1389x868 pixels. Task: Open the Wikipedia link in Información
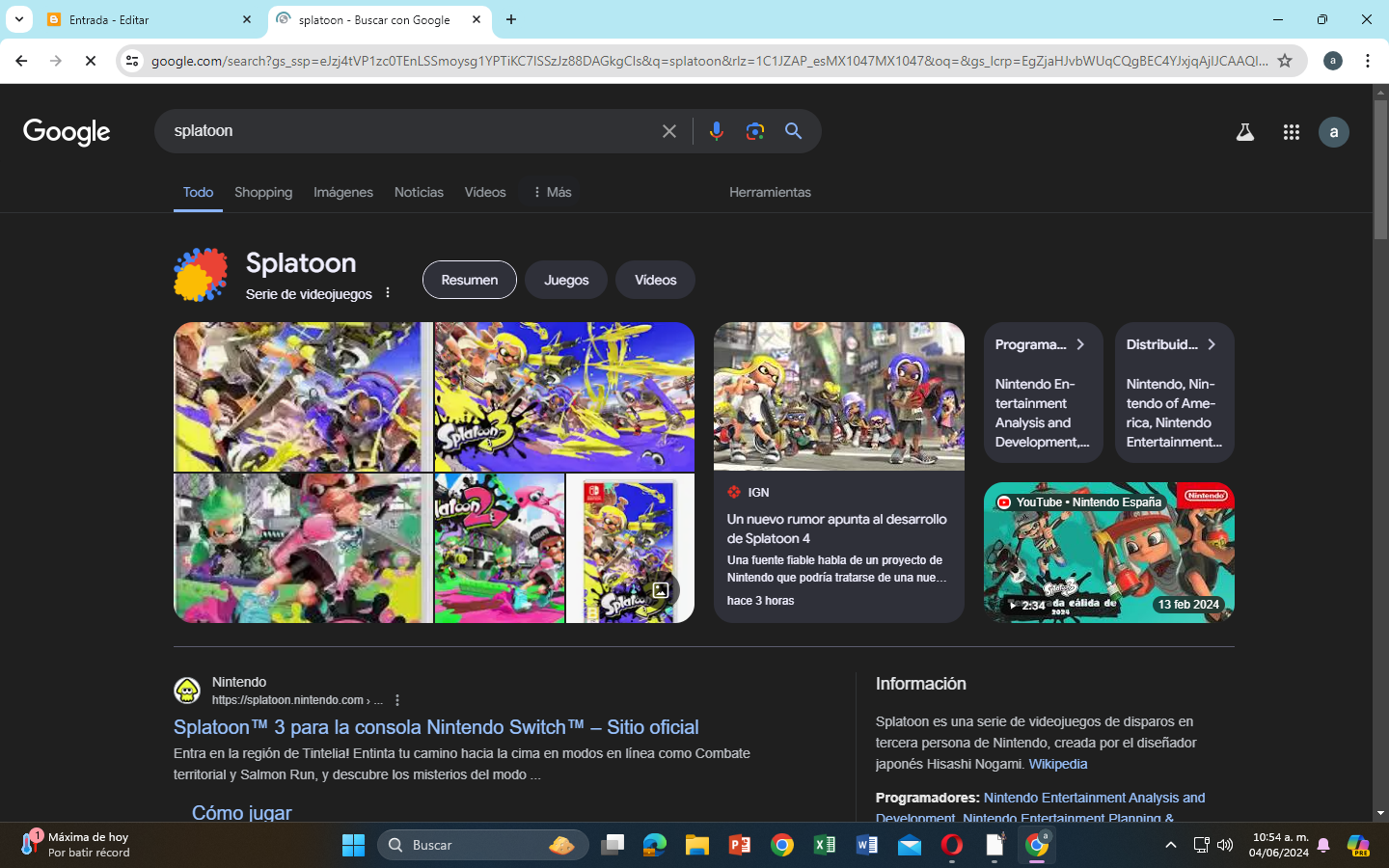(1057, 764)
